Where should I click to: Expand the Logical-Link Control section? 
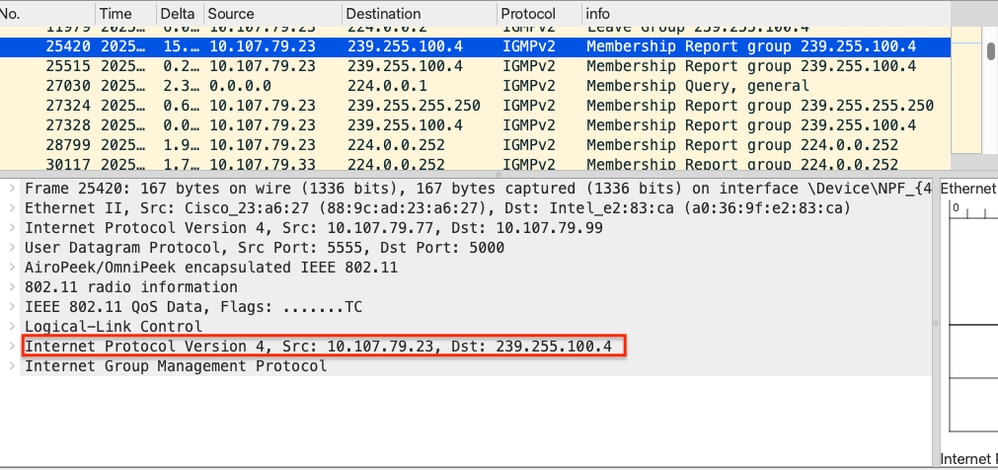12,326
